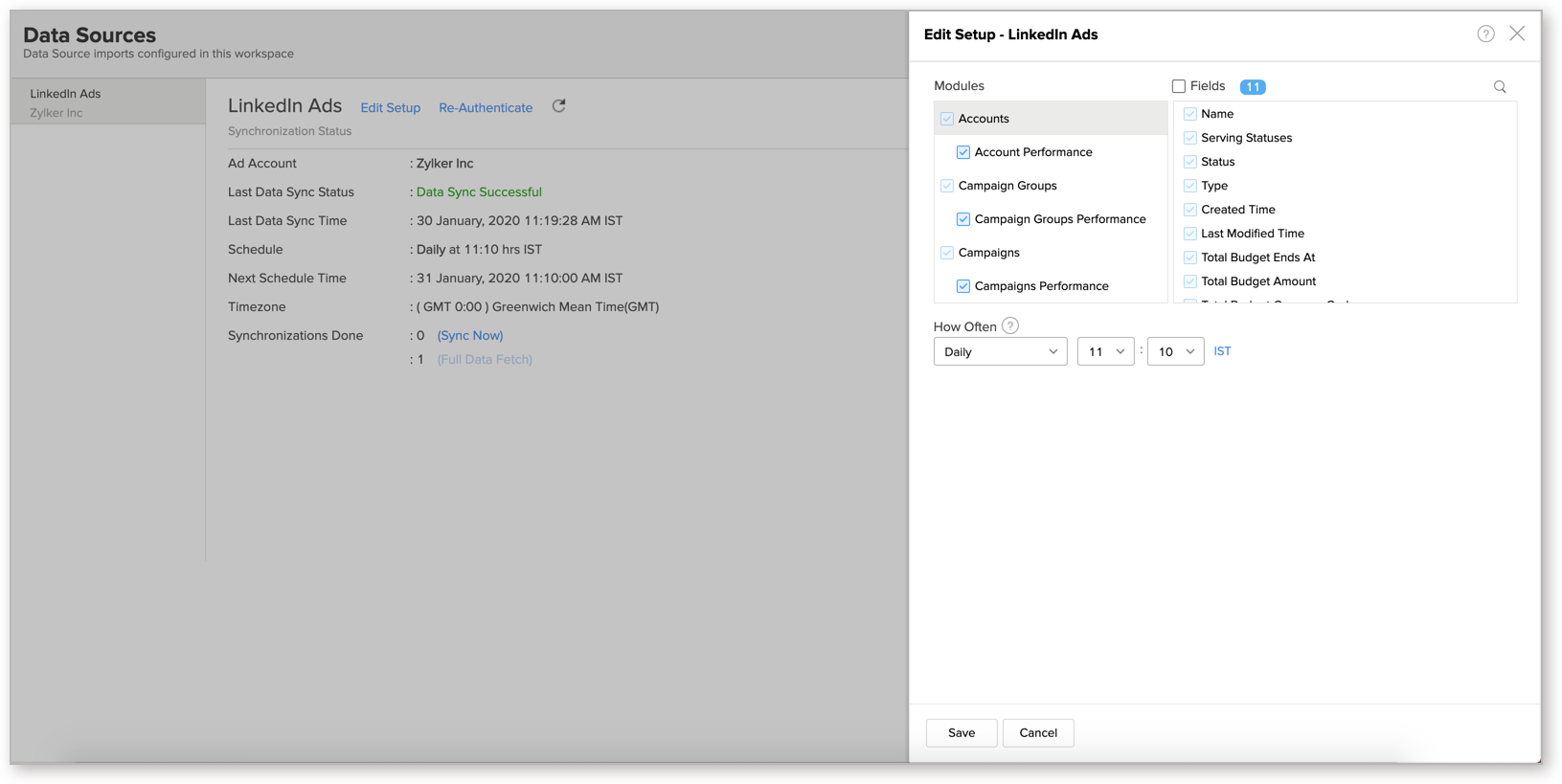1562x784 pixels.
Task: Toggle the Accounts module checkbox
Action: (x=947, y=119)
